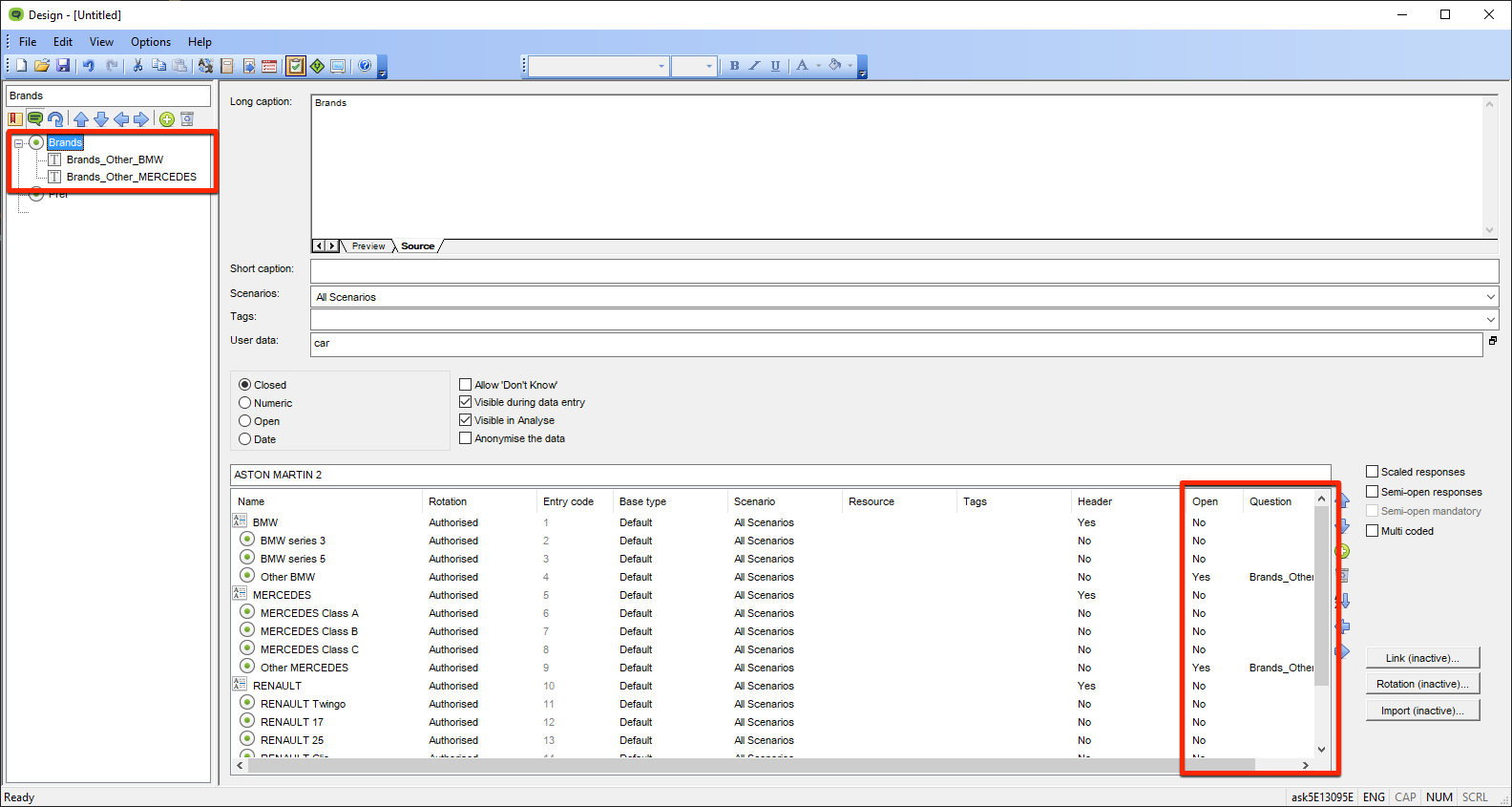Collapse the Brands tree node
1512x807 pixels.
[18, 143]
